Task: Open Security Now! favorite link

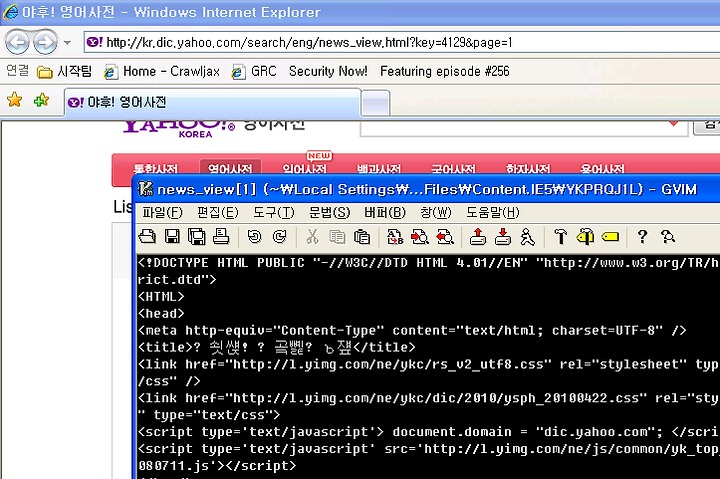Action: point(328,72)
